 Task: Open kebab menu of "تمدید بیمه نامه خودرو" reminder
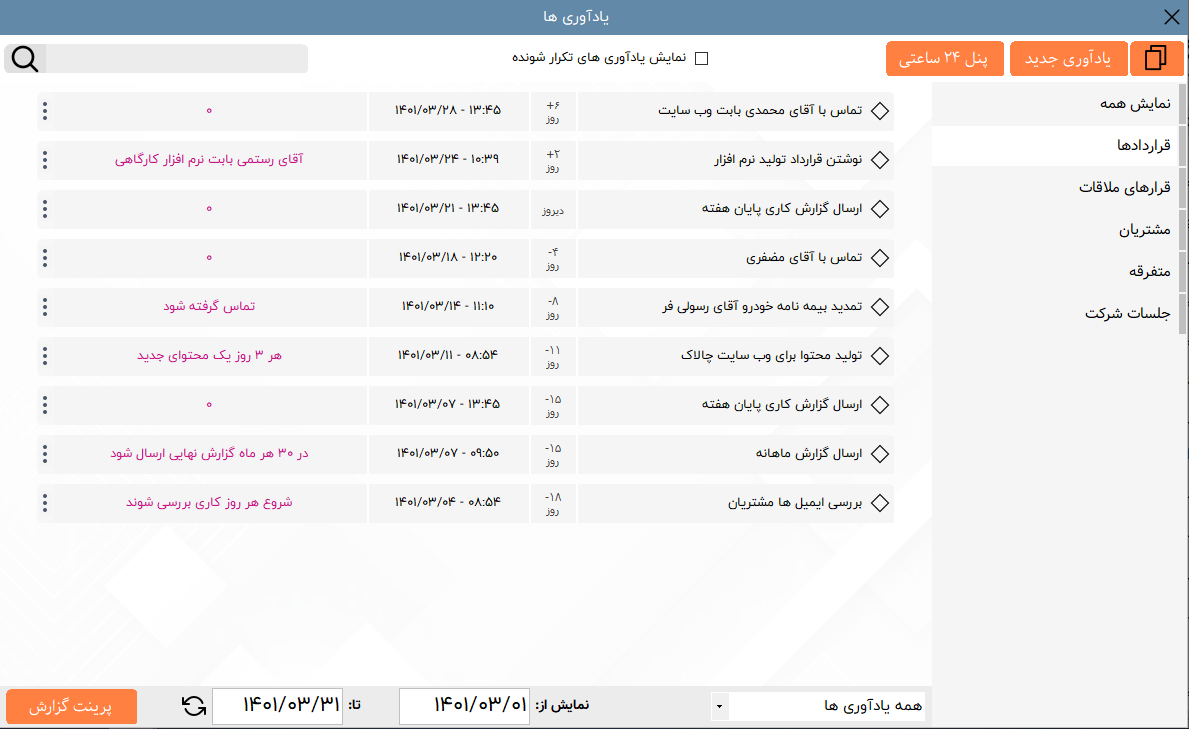pyautogui.click(x=44, y=307)
